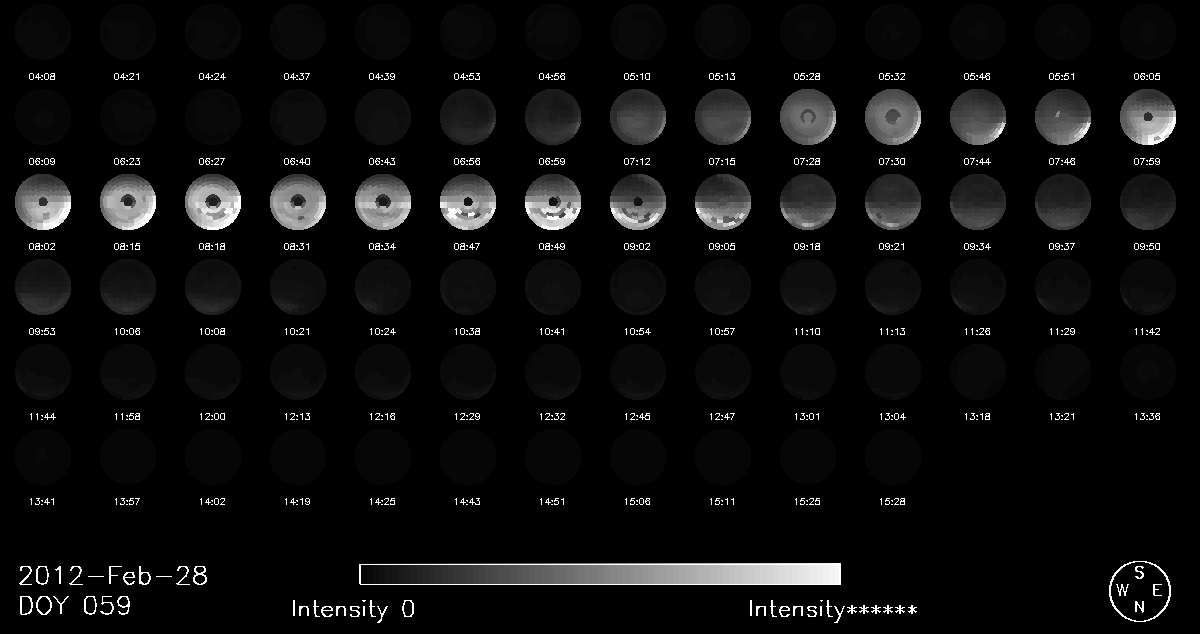Click the 13:36 time label
The height and width of the screenshot is (634, 1200).
(1148, 416)
